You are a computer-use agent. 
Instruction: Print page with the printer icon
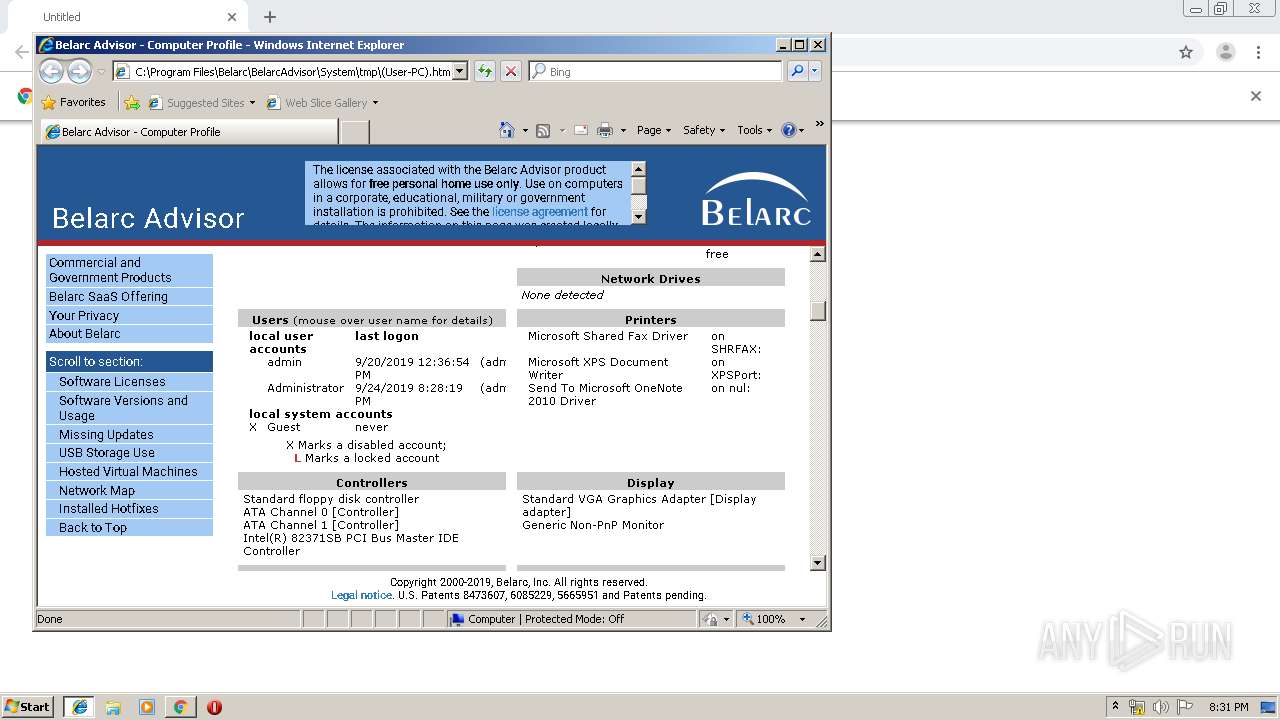tap(605, 130)
